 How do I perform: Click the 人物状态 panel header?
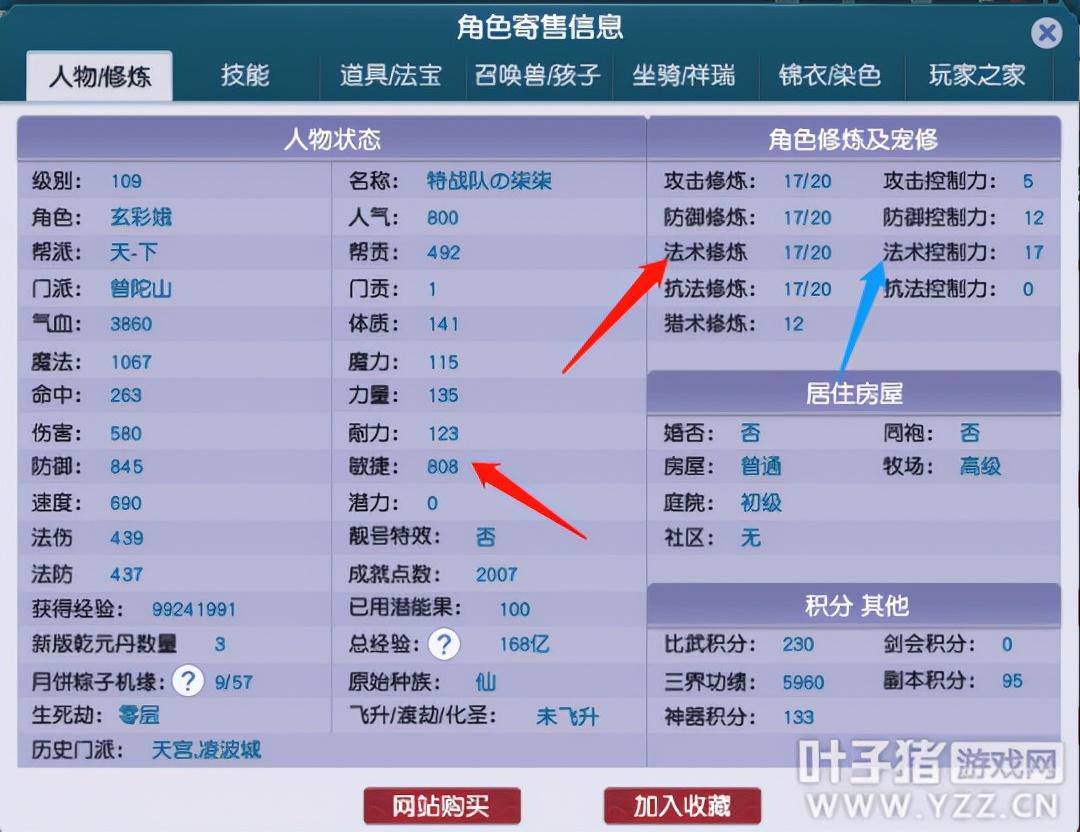click(332, 138)
